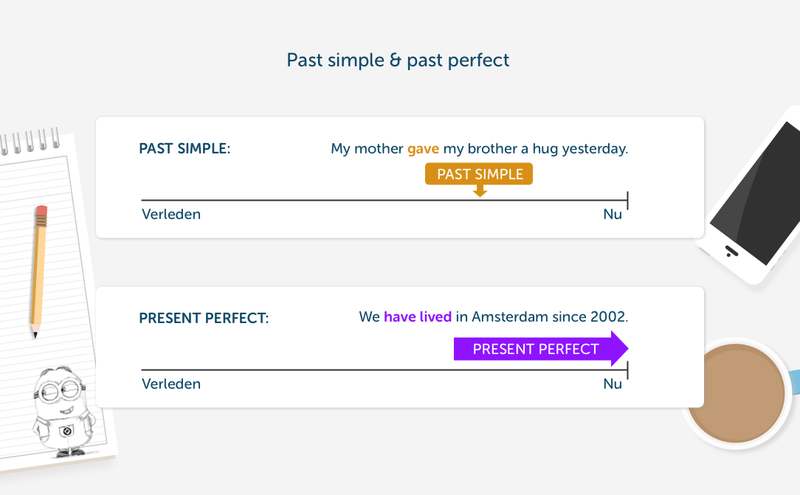
Task: Click 'Verleden' label on past simple timeline
Action: (x=171, y=214)
